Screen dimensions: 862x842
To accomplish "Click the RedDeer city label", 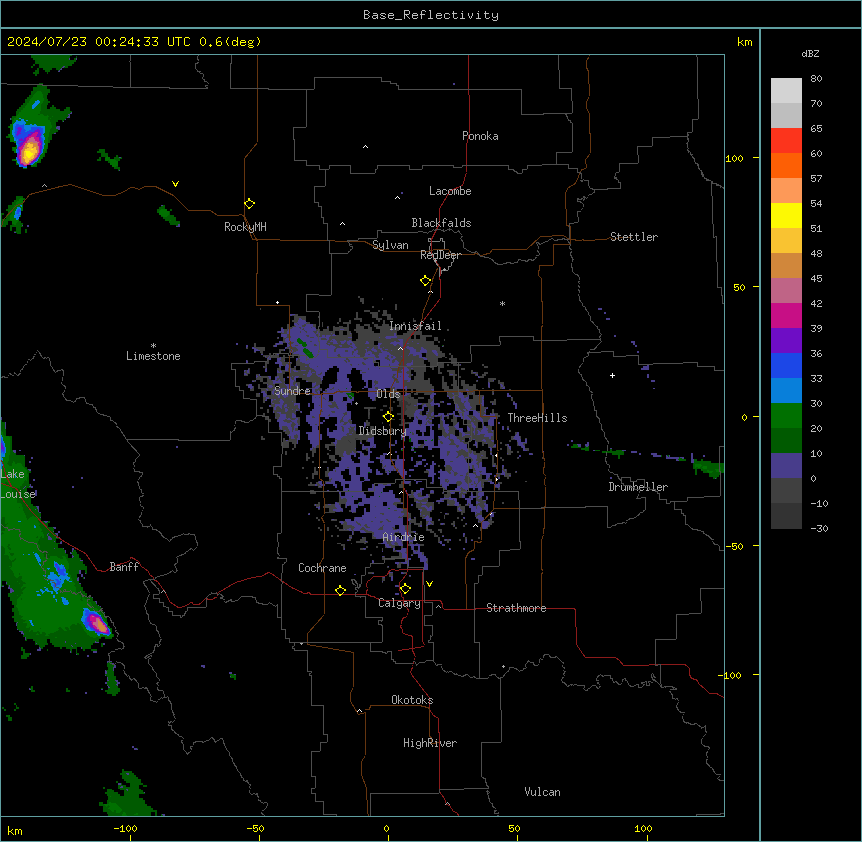I will pyautogui.click(x=440, y=255).
